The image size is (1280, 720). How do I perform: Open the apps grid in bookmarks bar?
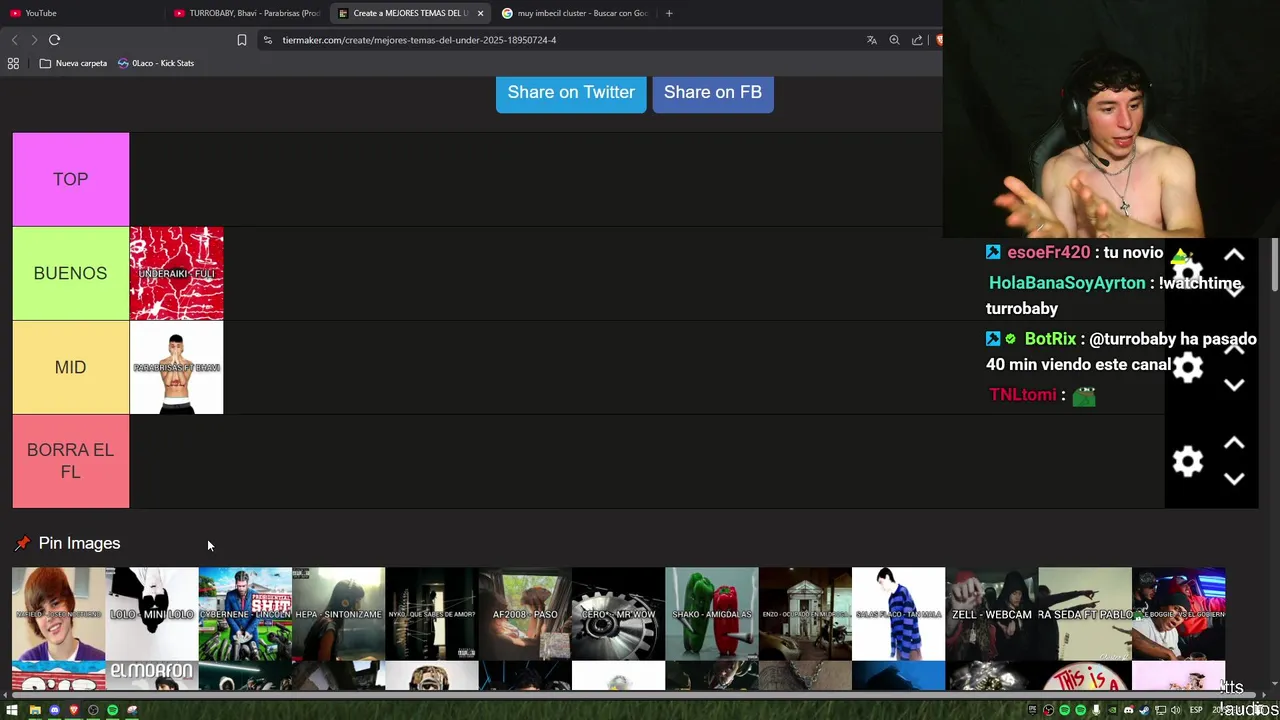(x=13, y=63)
